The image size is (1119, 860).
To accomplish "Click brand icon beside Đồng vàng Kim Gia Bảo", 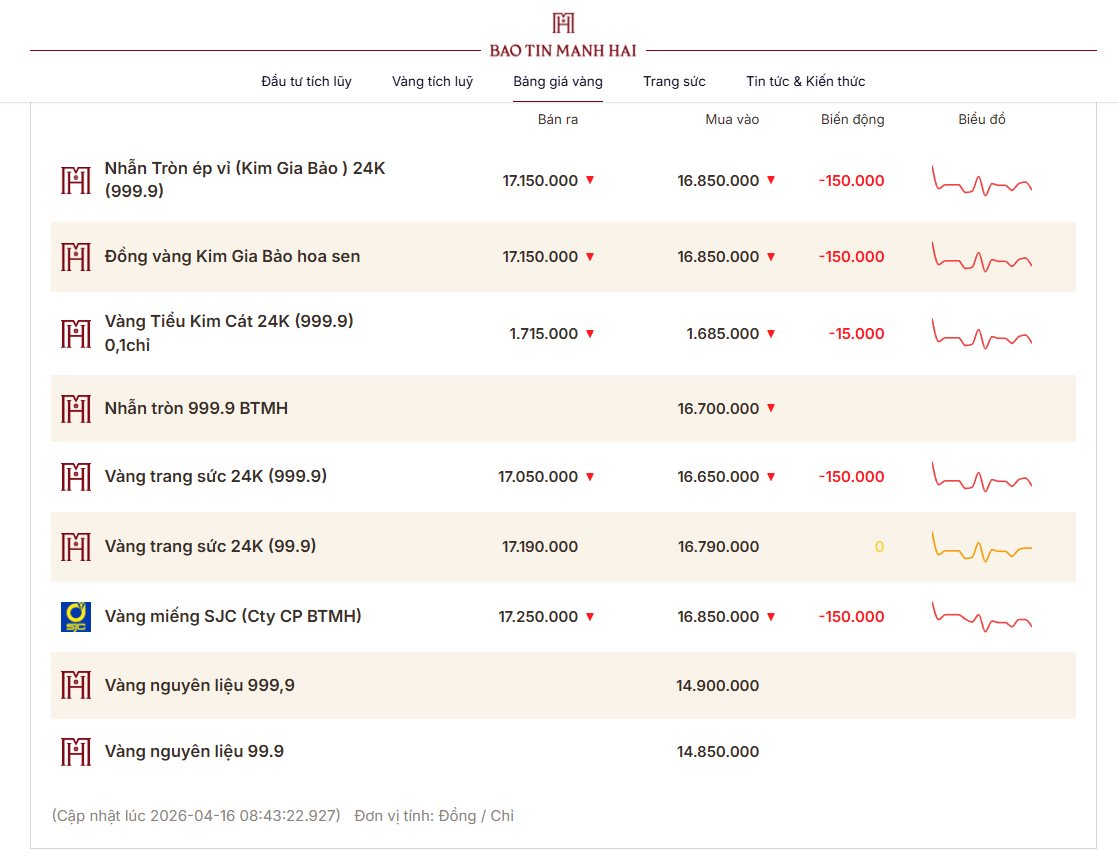I will click(76, 257).
